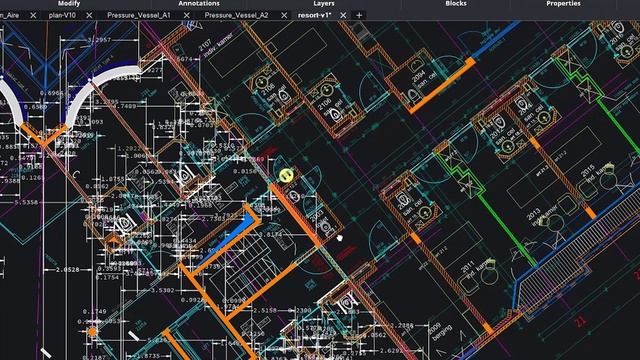
Task: Select the resort-v1* drawing tab
Action: [314, 15]
